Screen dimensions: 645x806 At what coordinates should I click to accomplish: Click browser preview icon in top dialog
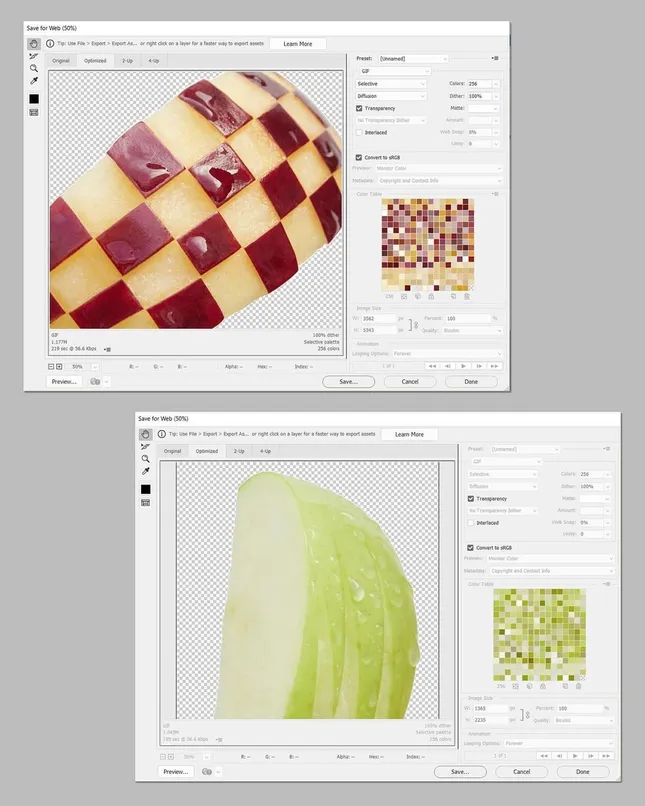[95, 381]
